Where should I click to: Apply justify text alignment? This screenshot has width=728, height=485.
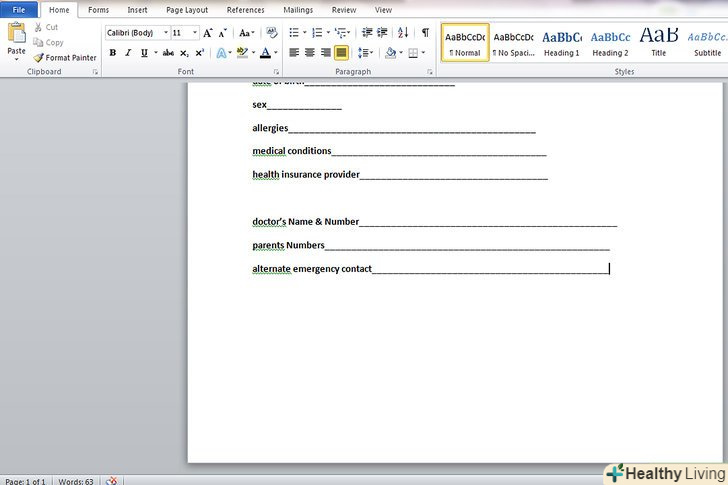pyautogui.click(x=341, y=53)
